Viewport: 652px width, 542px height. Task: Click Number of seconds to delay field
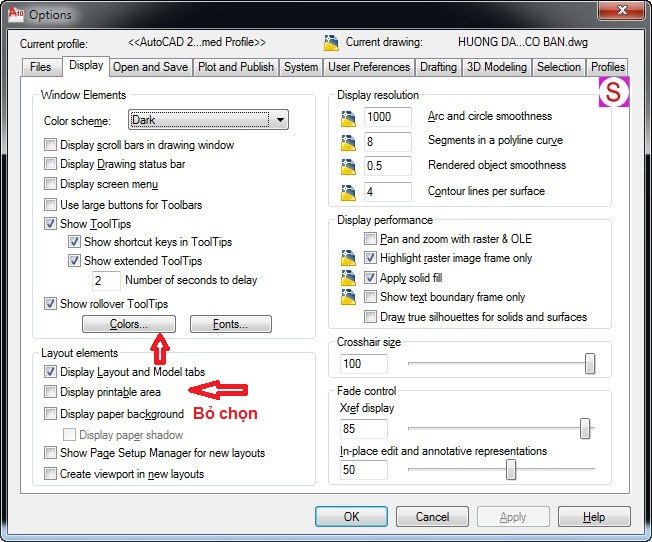pyautogui.click(x=106, y=280)
